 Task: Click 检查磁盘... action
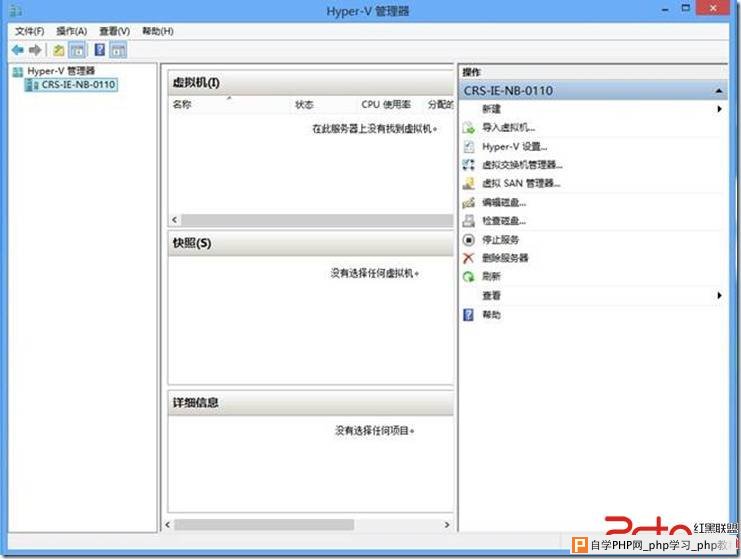504,221
